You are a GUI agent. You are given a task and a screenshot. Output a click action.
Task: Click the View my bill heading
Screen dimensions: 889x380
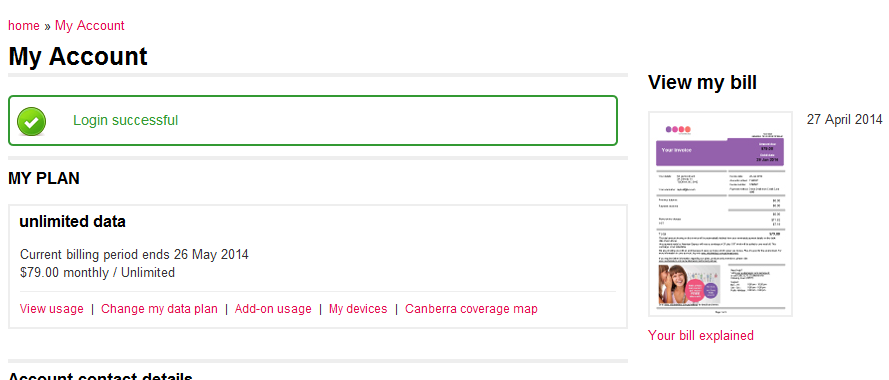pyautogui.click(x=702, y=83)
